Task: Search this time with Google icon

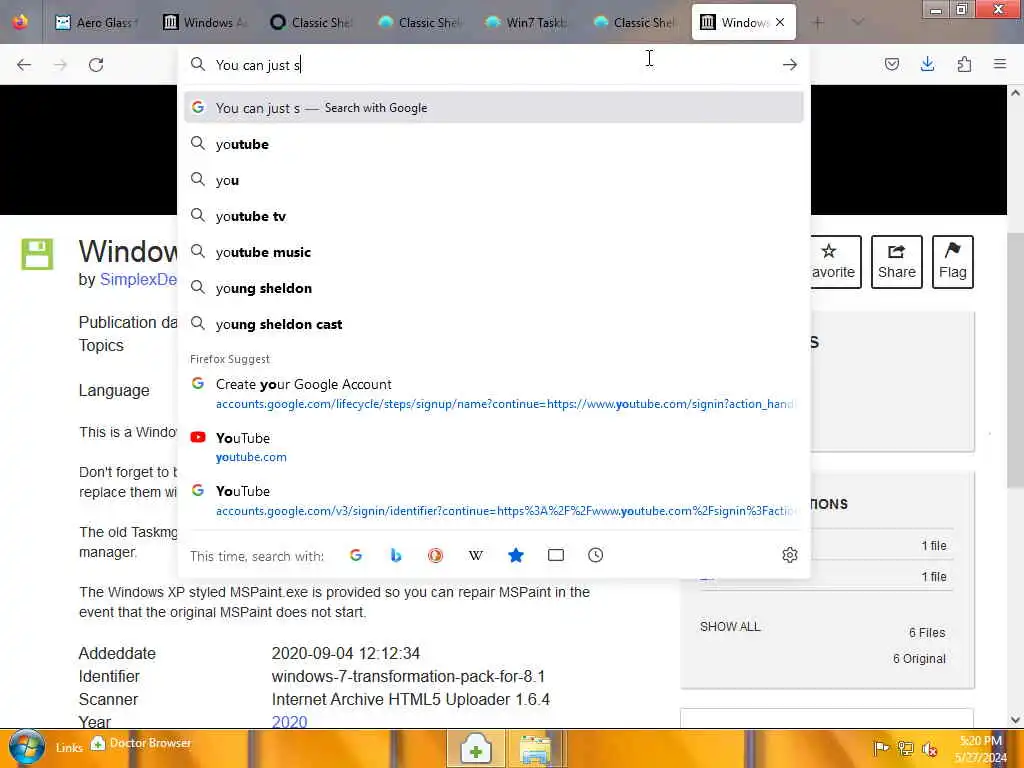Action: [356, 555]
